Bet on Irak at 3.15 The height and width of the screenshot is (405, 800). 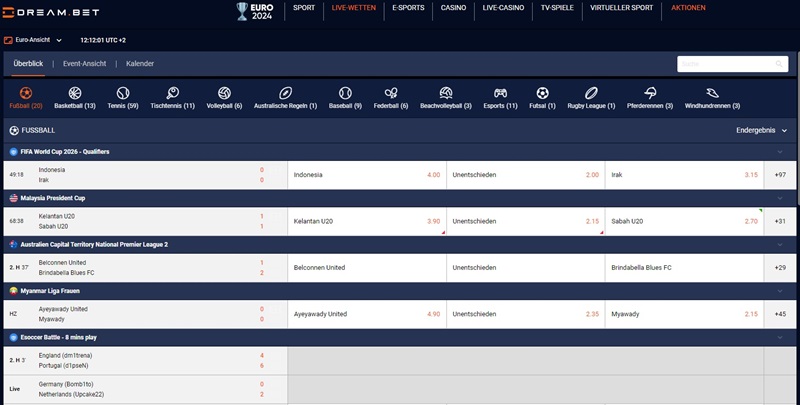tap(684, 175)
